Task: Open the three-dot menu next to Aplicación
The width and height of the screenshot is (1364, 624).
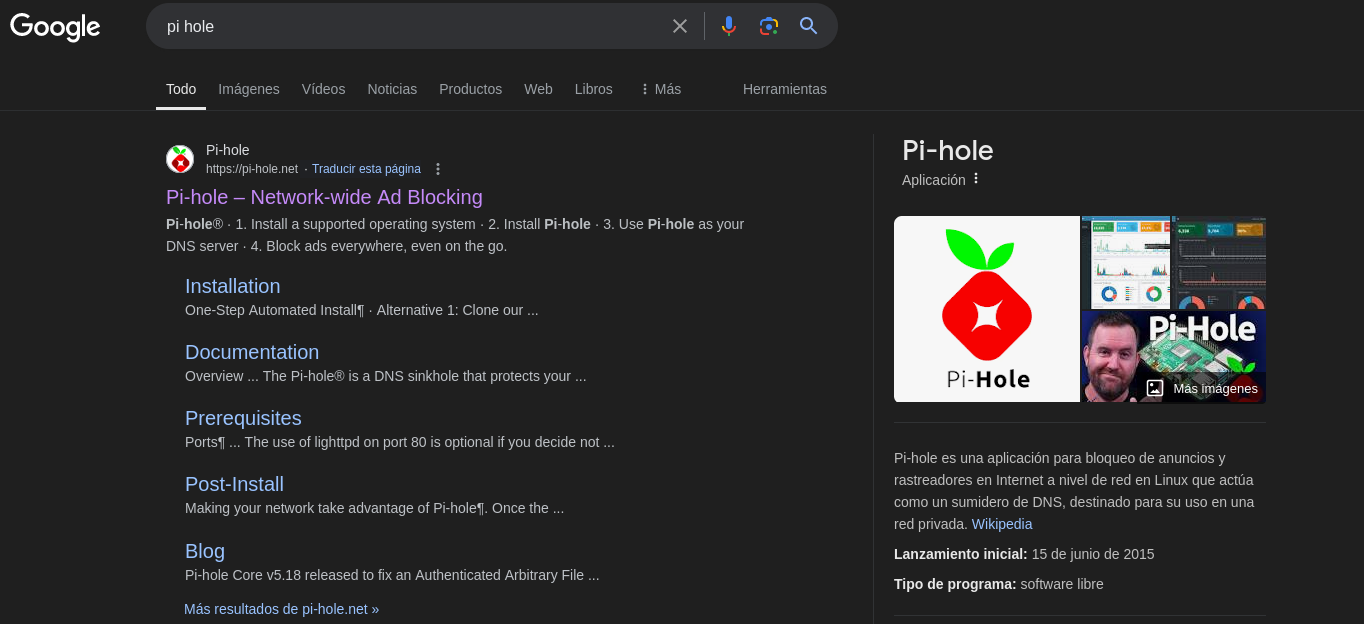Action: (976, 179)
